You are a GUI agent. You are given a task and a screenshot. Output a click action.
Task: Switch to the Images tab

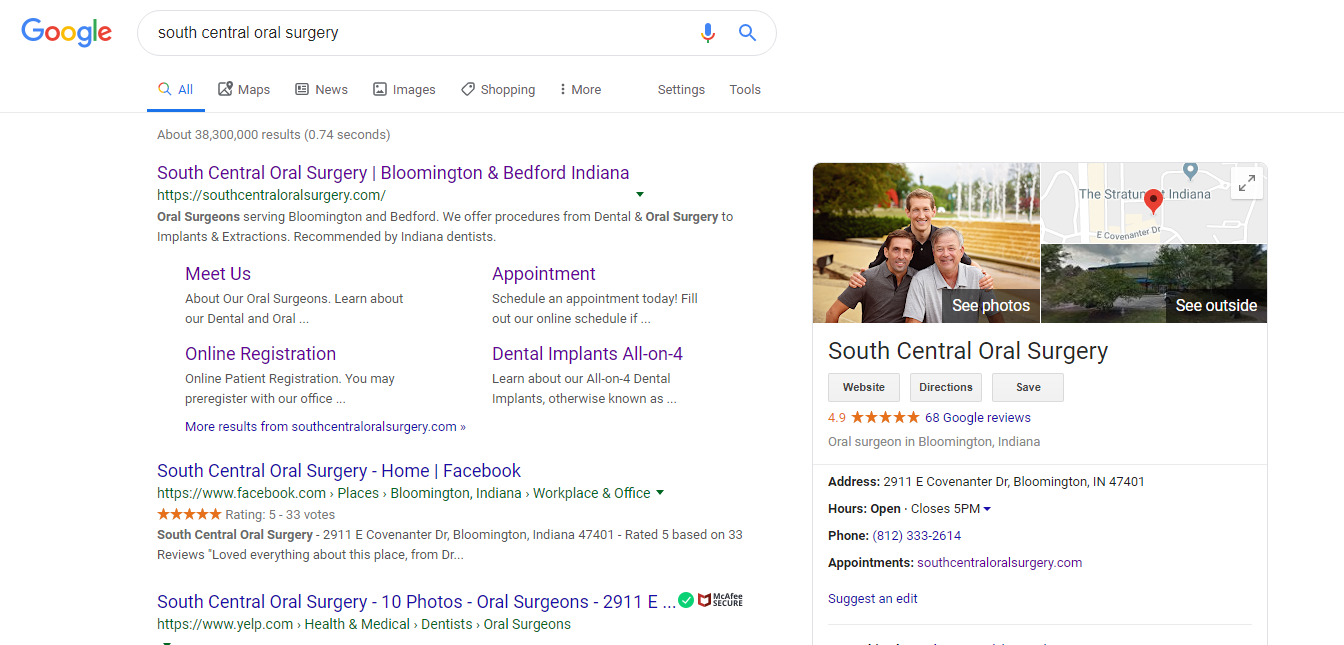(x=404, y=89)
